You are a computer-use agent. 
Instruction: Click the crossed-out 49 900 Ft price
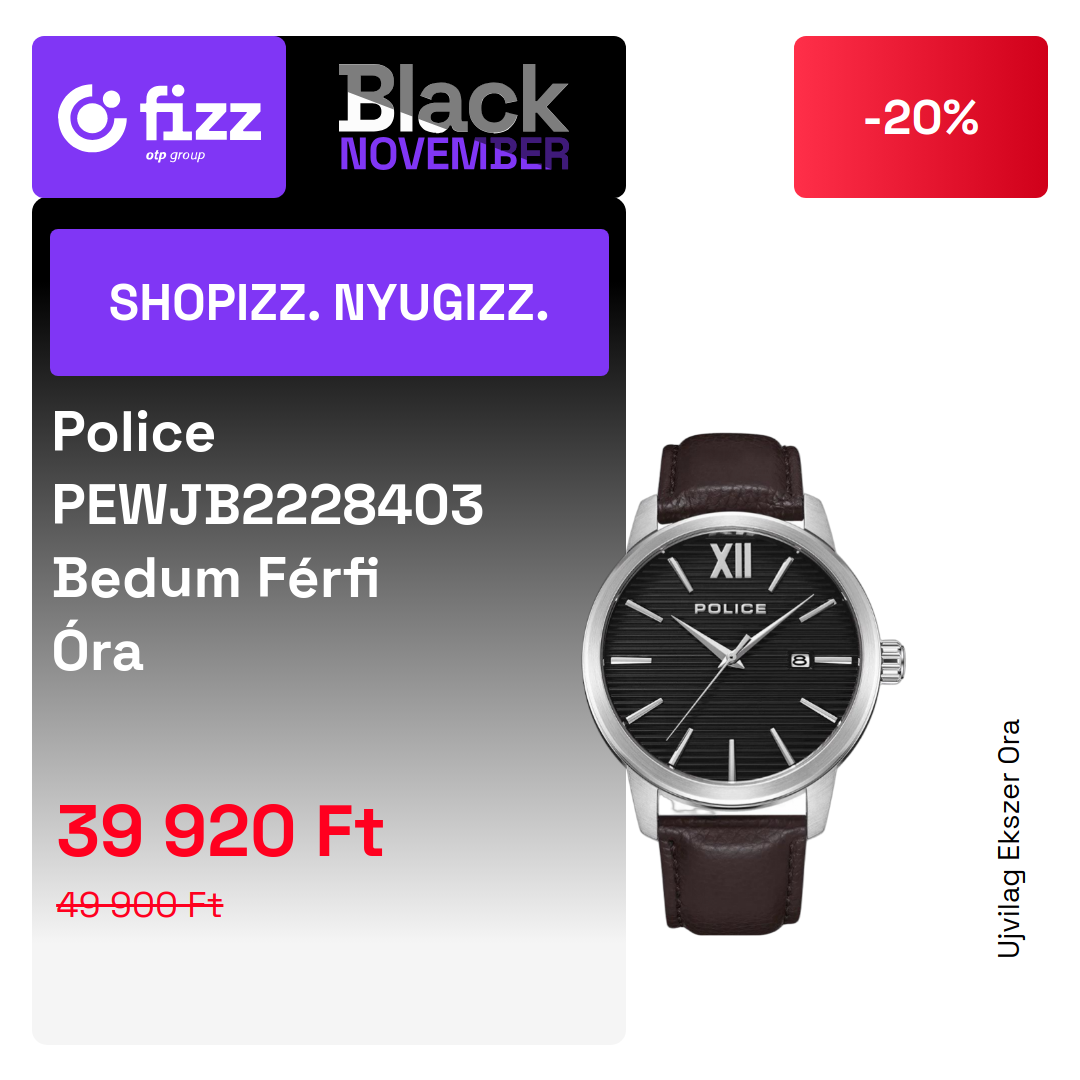coord(140,904)
